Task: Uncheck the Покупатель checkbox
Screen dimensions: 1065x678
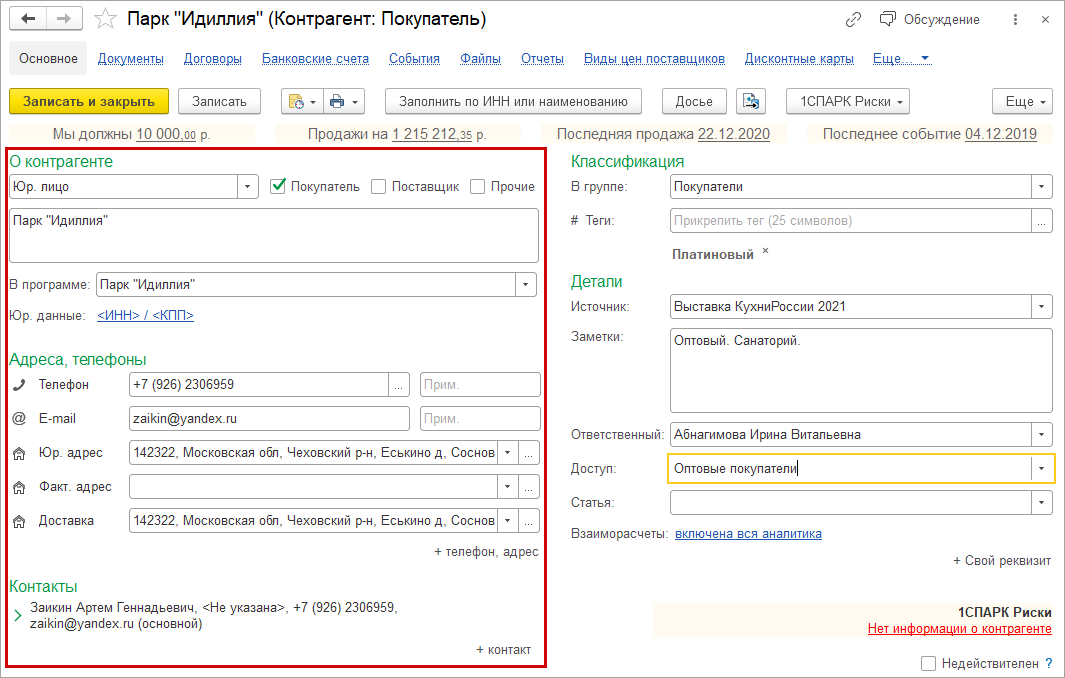Action: tap(278, 186)
